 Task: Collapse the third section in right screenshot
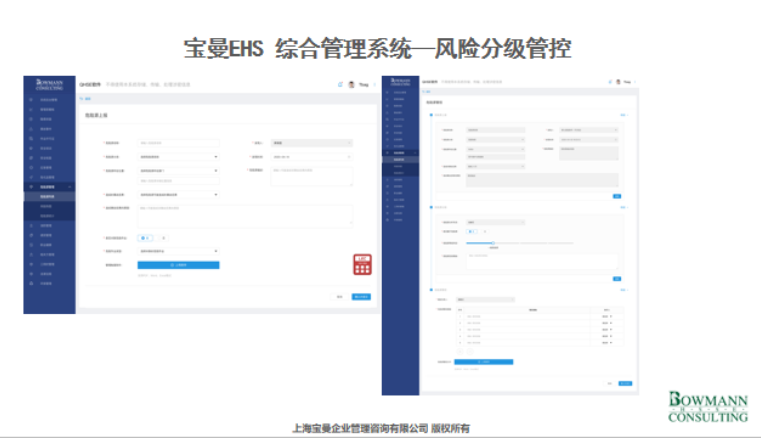point(624,290)
